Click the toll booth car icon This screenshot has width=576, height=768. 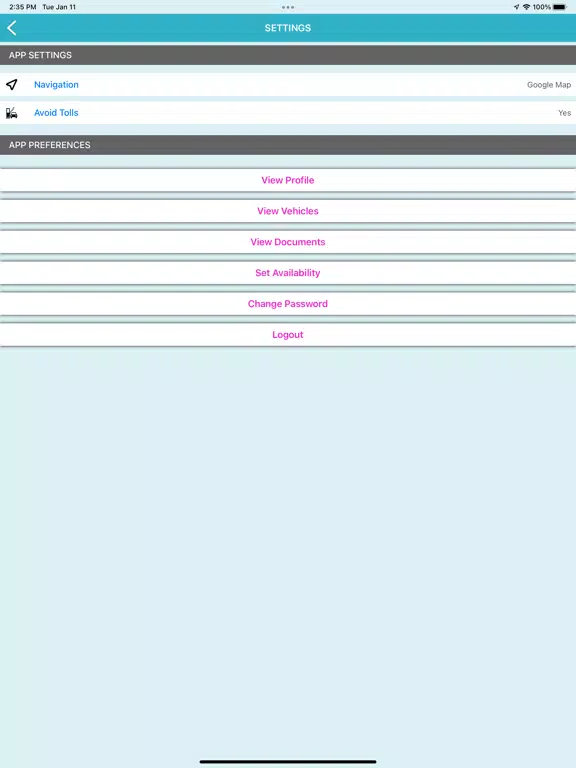pos(12,113)
